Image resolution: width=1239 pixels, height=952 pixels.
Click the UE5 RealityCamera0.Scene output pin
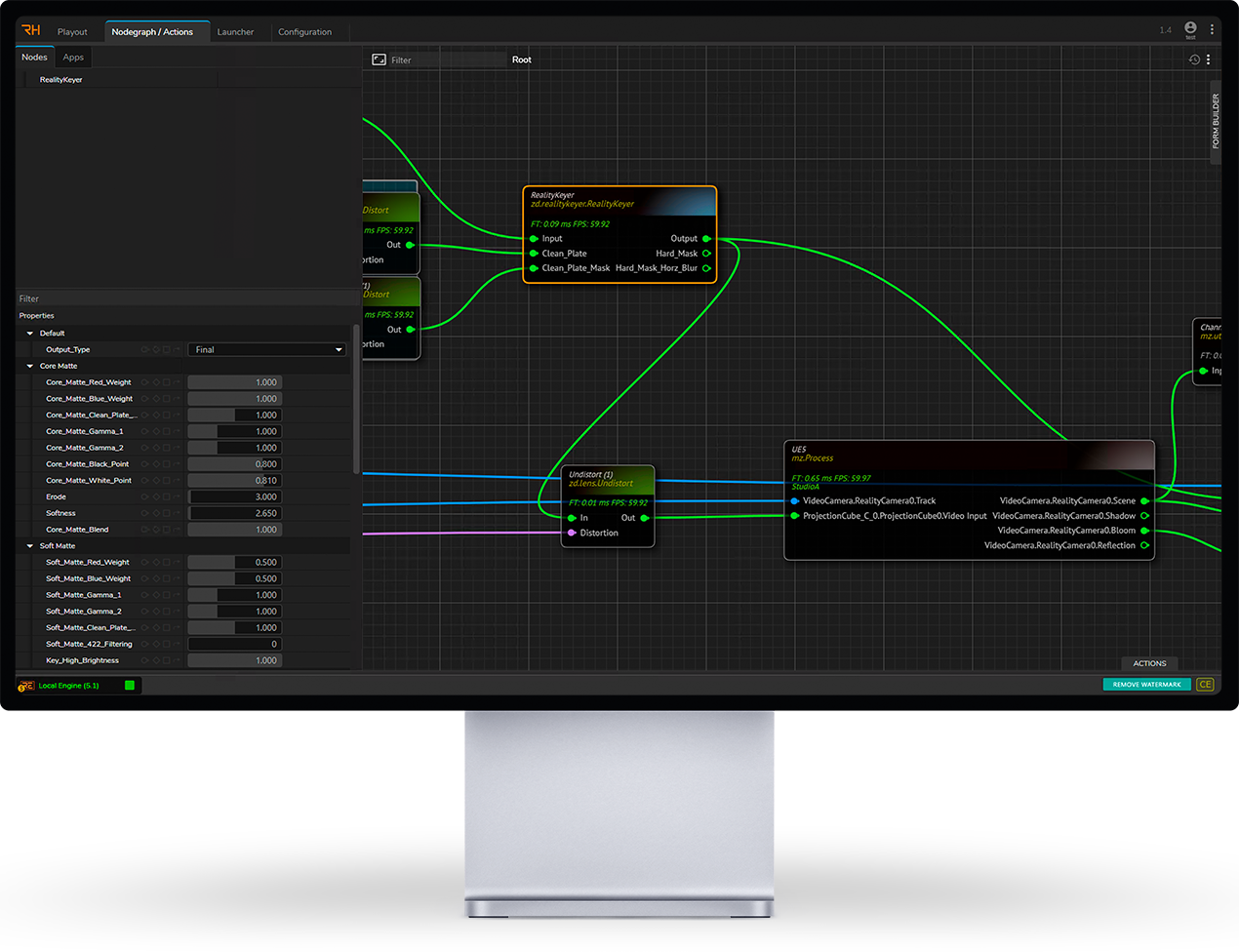point(1144,501)
